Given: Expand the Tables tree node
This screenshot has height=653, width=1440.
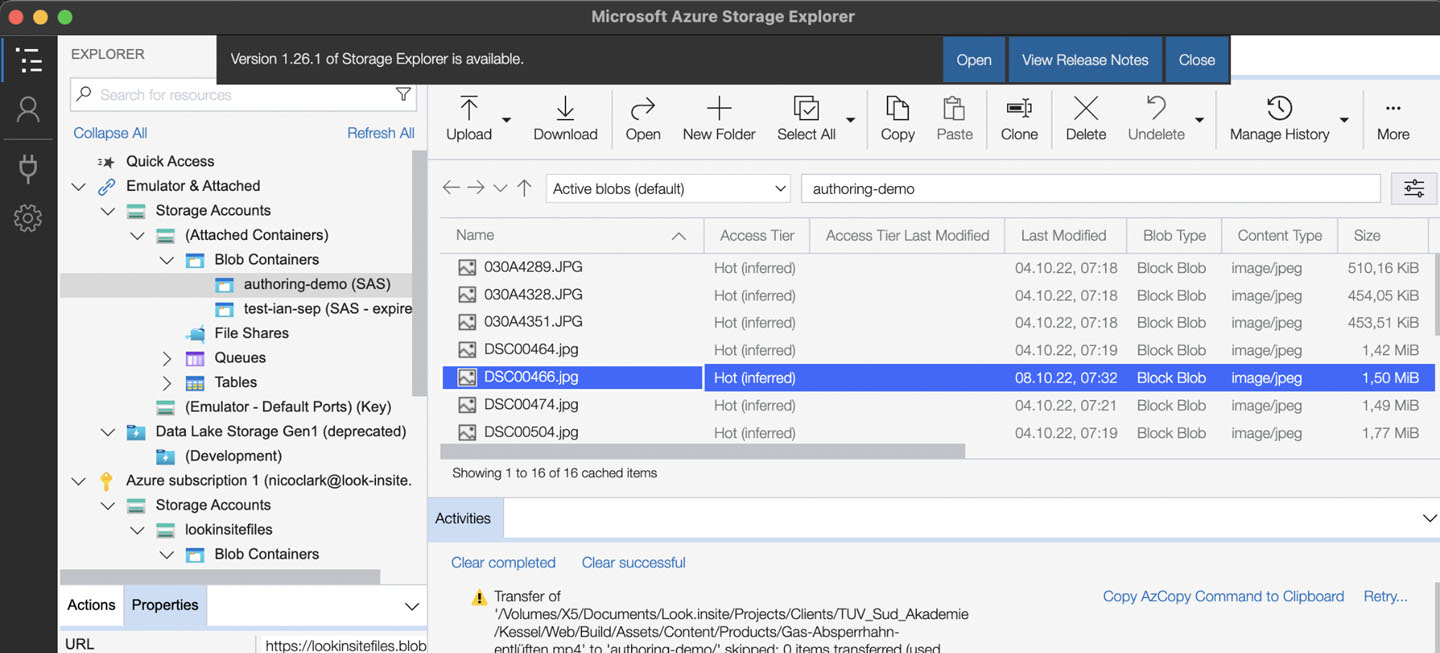Looking at the screenshot, I should pyautogui.click(x=167, y=382).
